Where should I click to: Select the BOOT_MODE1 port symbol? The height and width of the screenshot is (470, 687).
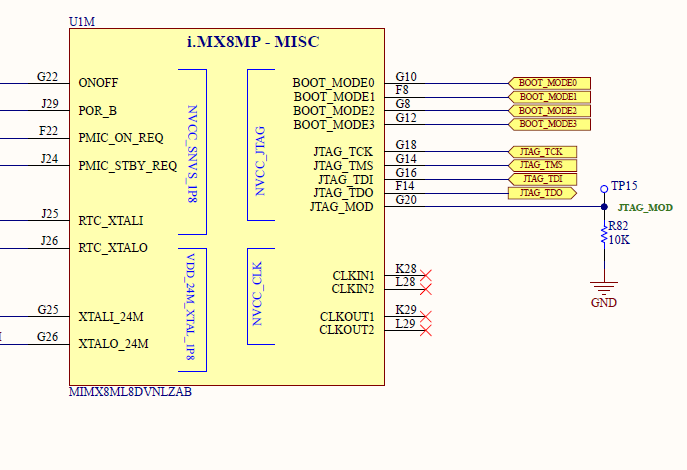549,97
